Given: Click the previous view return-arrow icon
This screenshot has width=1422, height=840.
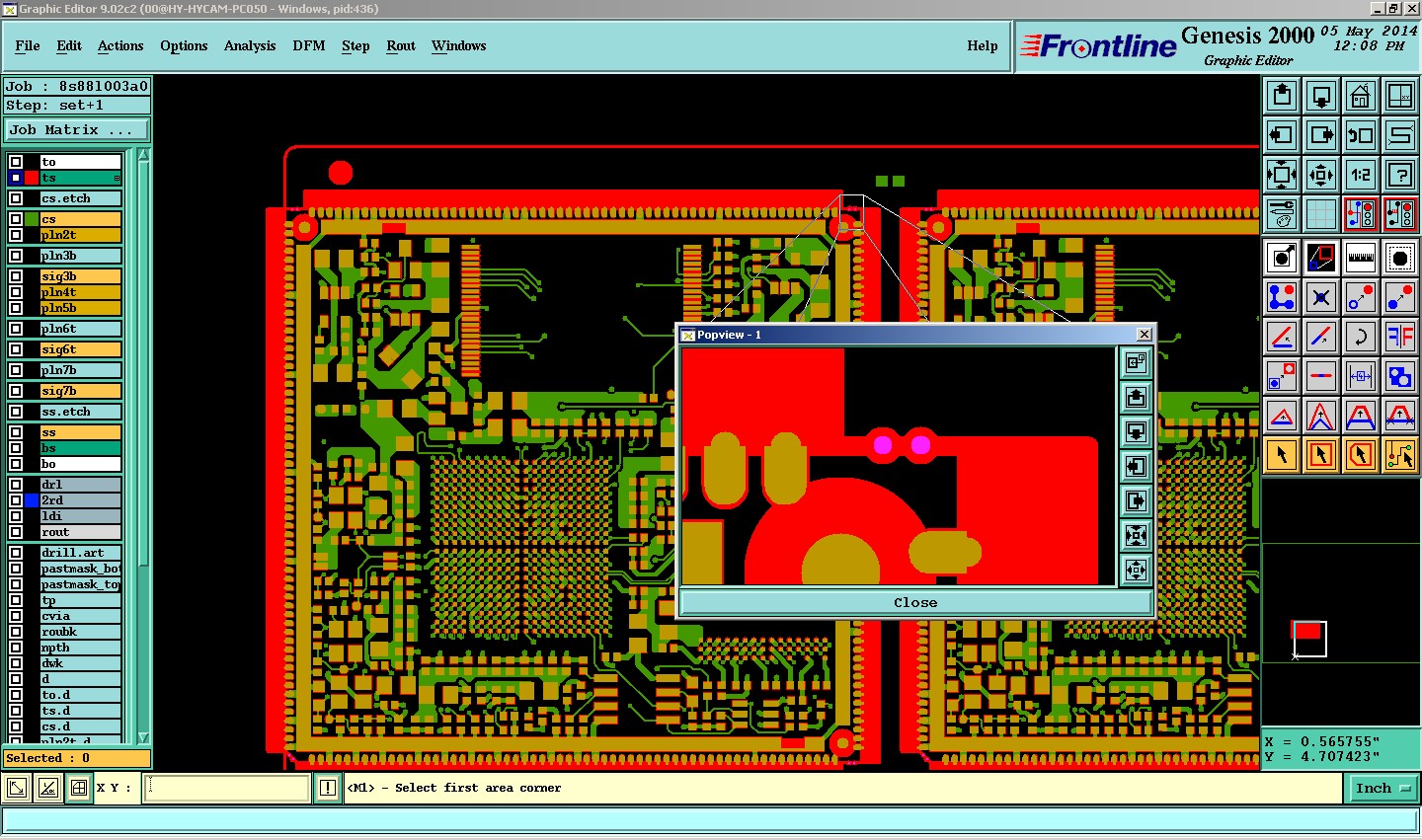Looking at the screenshot, I should pyautogui.click(x=1361, y=135).
